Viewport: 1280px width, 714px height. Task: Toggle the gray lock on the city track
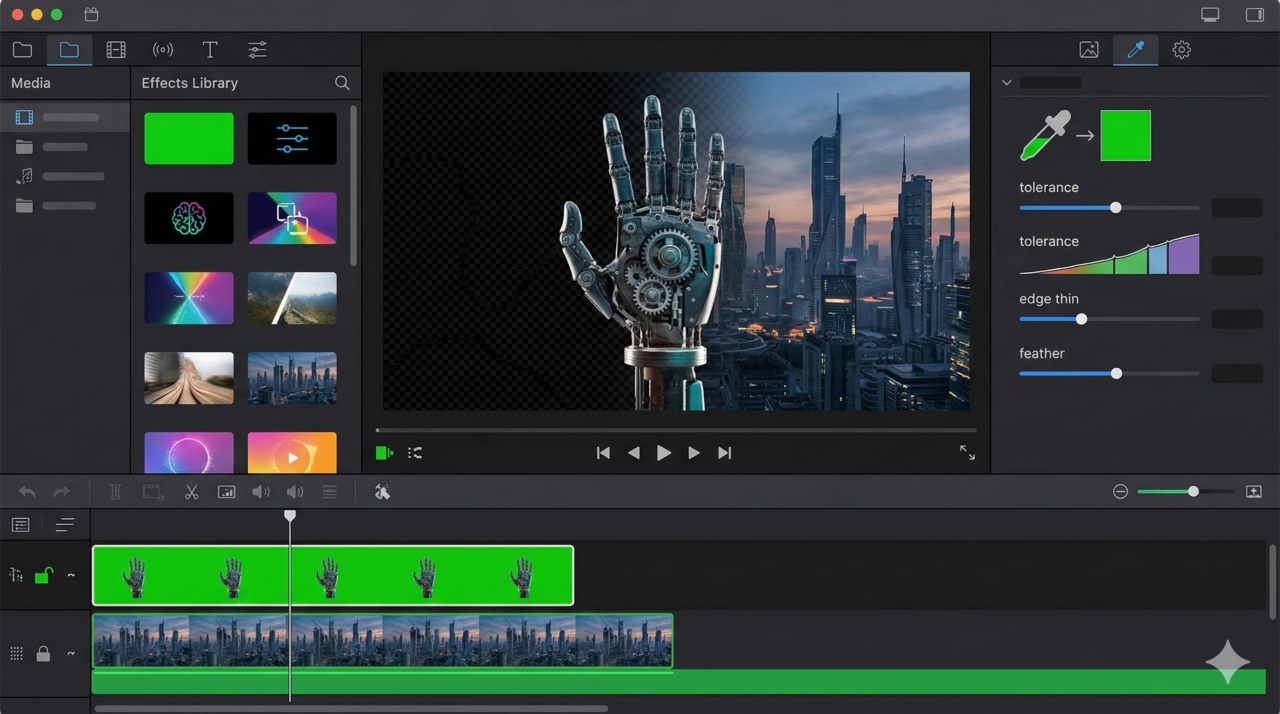[43, 654]
